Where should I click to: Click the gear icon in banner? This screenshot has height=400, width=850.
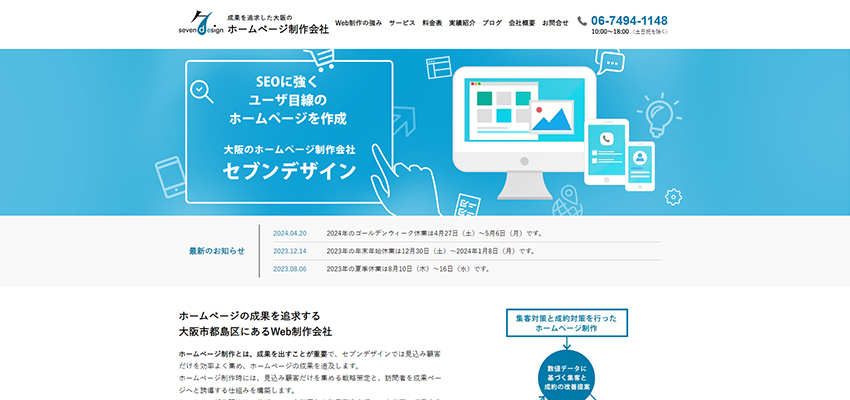tap(673, 196)
